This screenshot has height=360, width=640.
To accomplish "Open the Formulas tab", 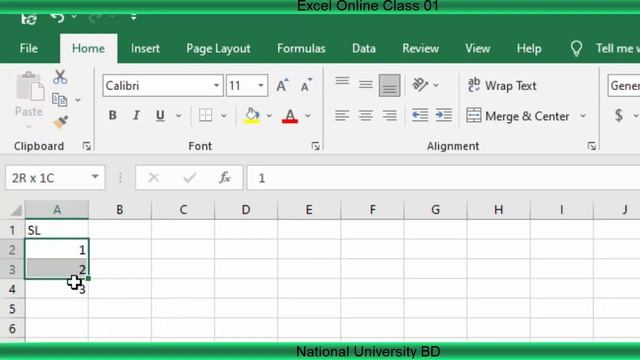I will 301,48.
